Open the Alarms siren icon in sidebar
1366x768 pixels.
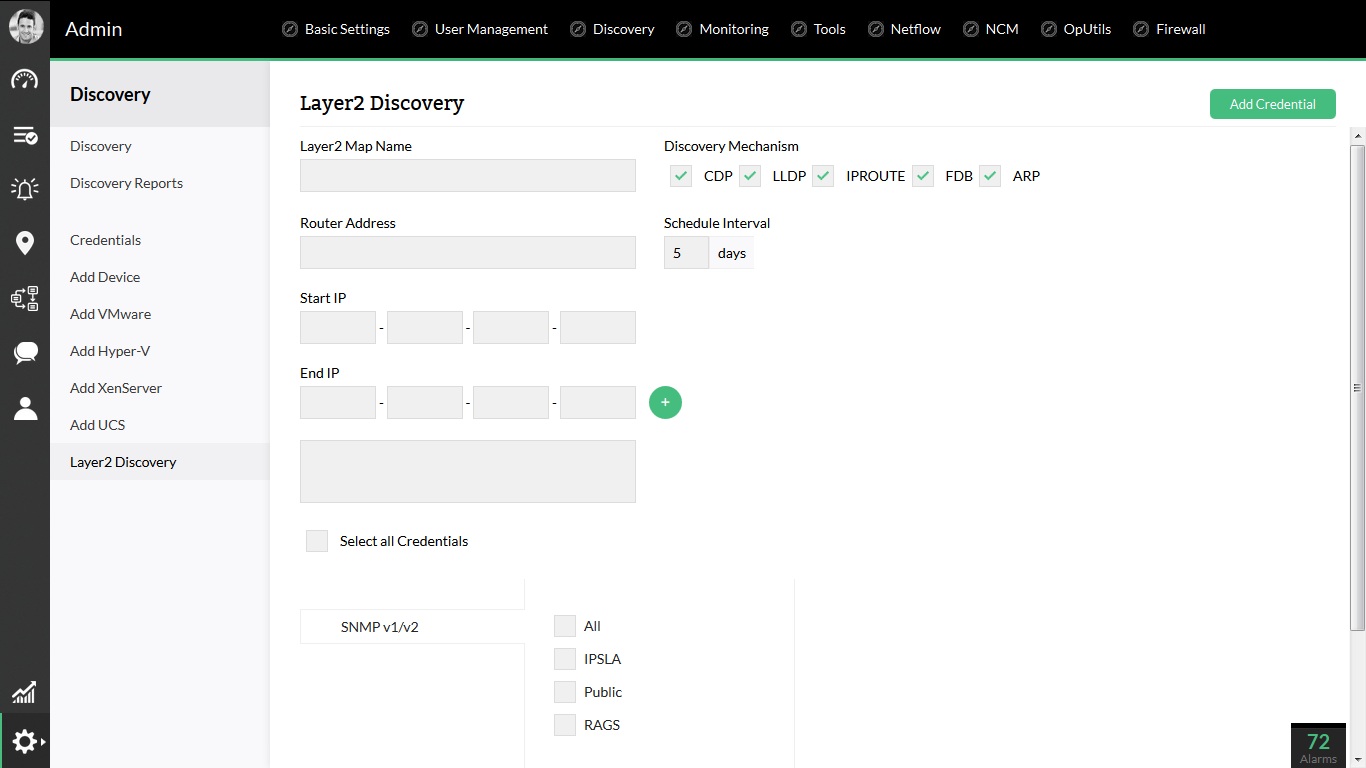(25, 188)
